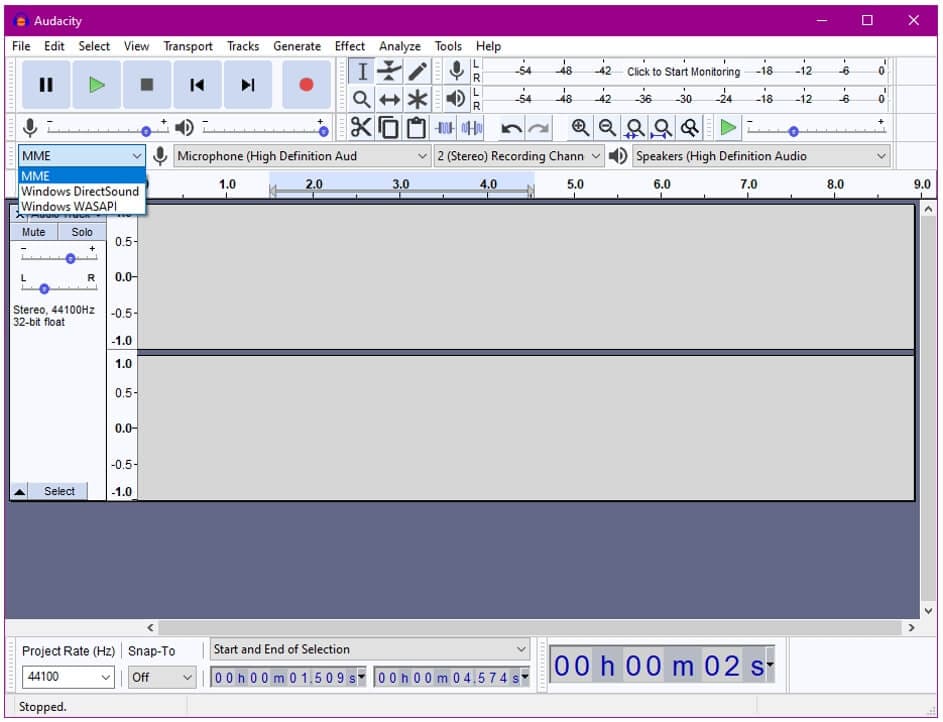Click Trim audio outside selection icon
The height and width of the screenshot is (722, 943).
[x=444, y=127]
